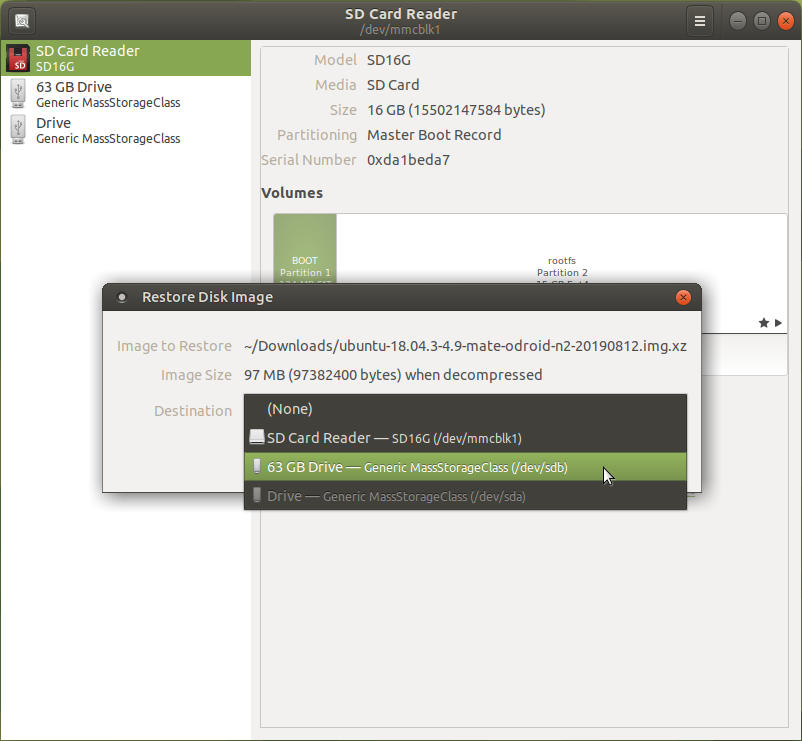Click the USB icon of sidebar 'Drive' entry
Image resolution: width=802 pixels, height=741 pixels.
pos(18,130)
